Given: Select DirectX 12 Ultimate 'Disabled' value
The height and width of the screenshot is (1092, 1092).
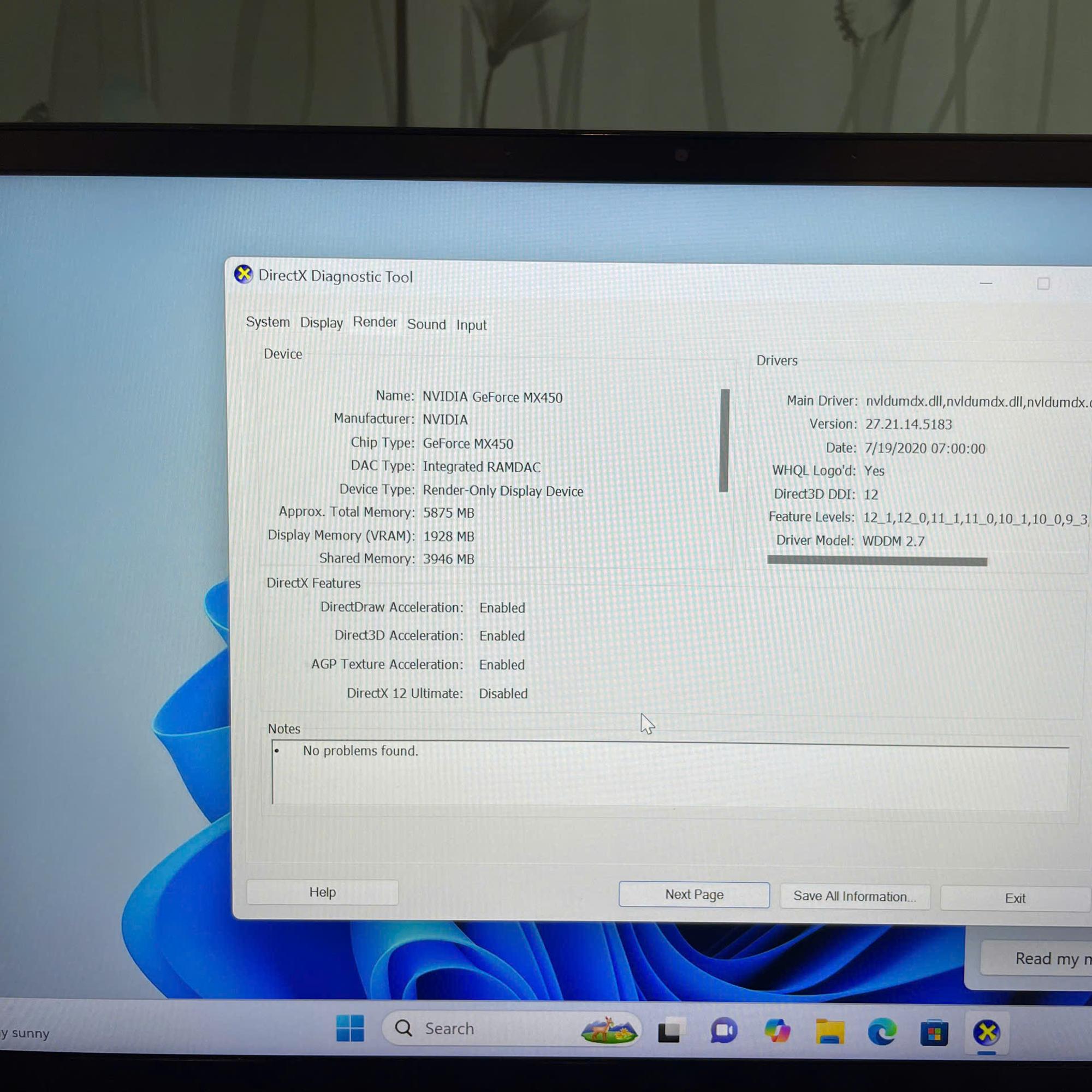Looking at the screenshot, I should click(503, 693).
